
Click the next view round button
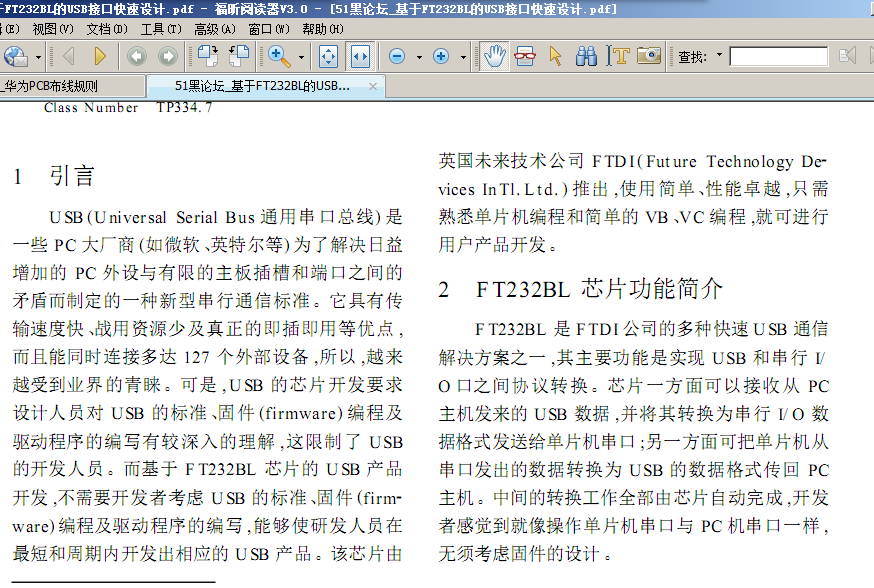[x=168, y=56]
